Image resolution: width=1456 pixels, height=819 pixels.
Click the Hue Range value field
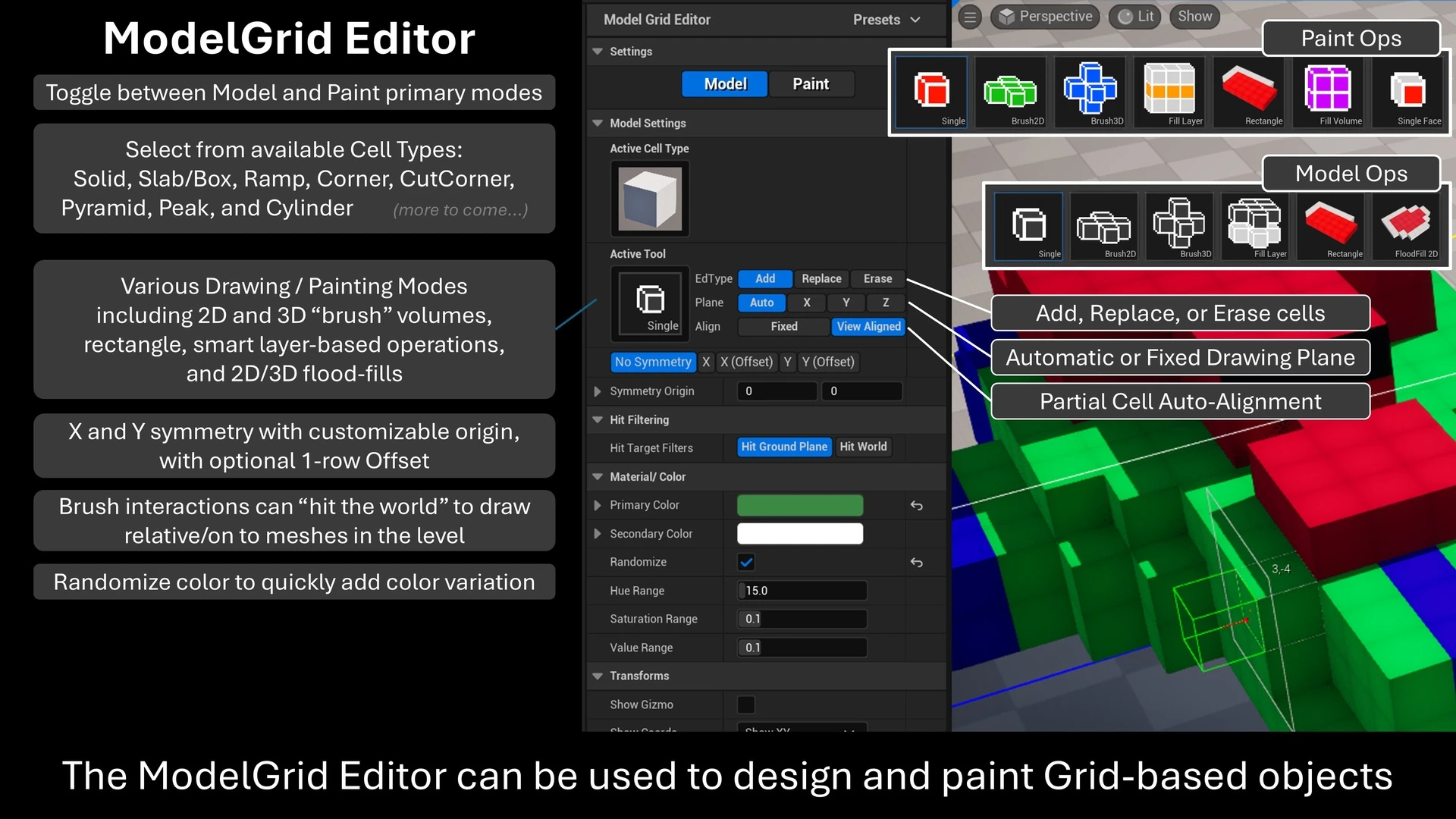(802, 591)
